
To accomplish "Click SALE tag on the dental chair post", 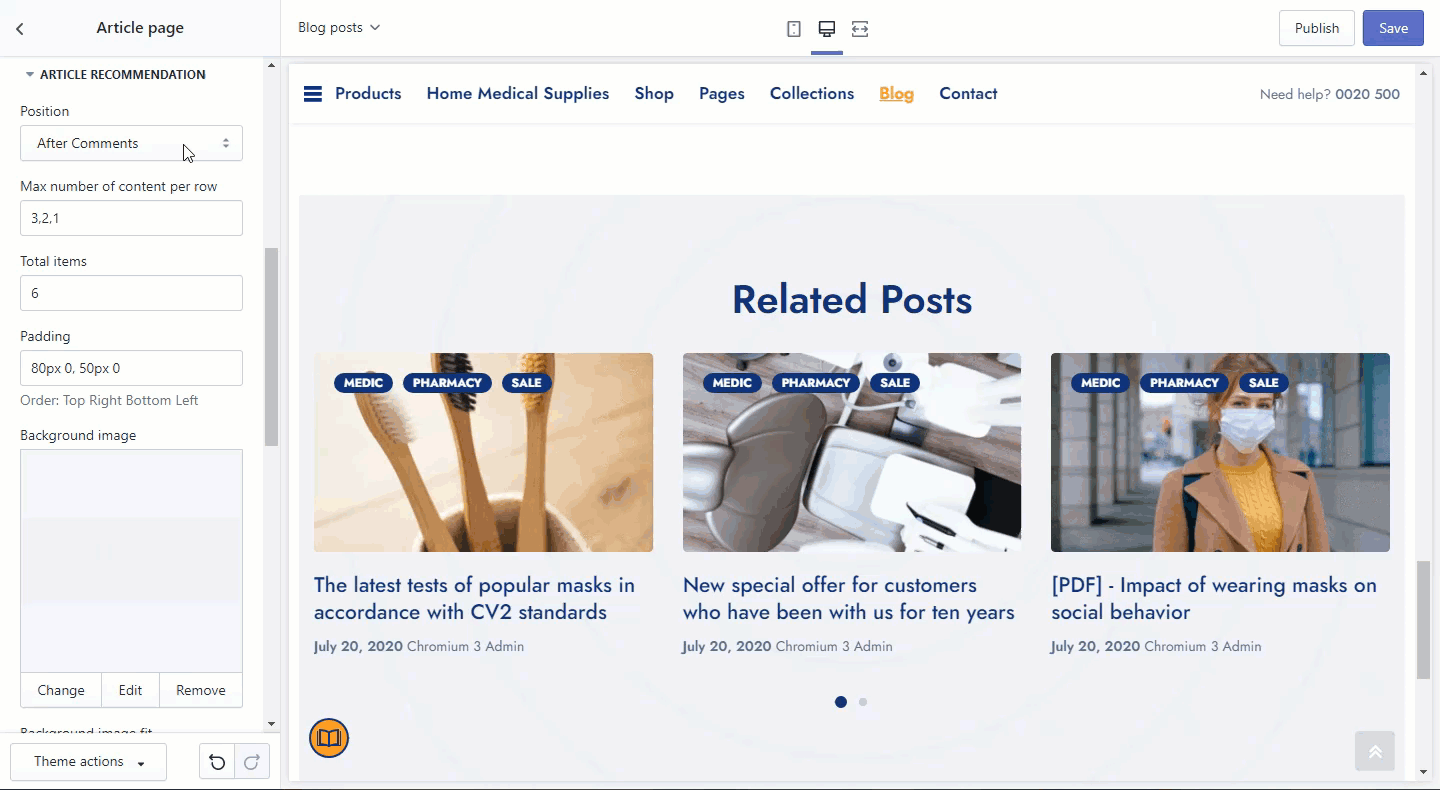I will pos(895,383).
